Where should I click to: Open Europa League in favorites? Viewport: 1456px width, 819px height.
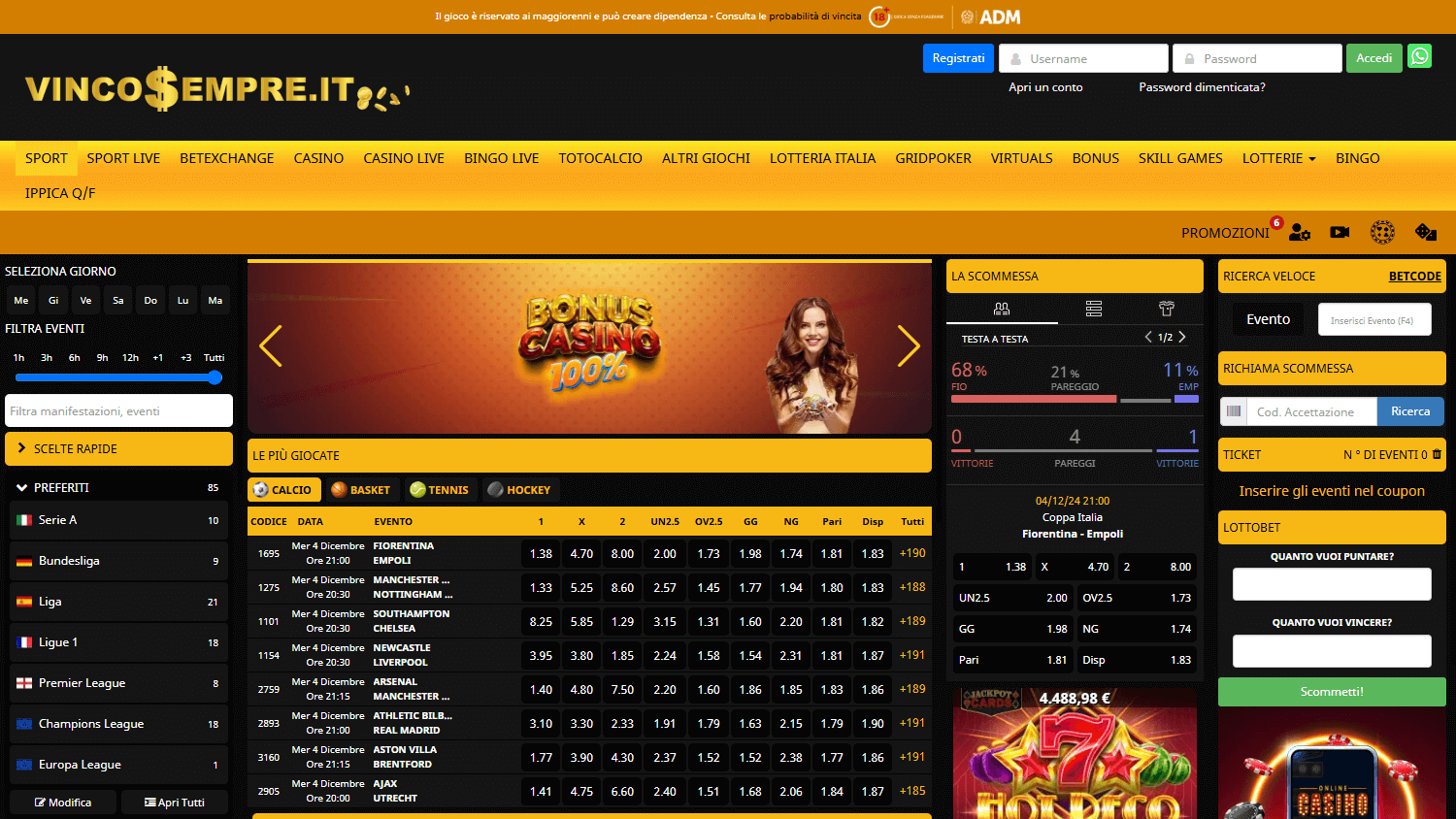pyautogui.click(x=118, y=765)
